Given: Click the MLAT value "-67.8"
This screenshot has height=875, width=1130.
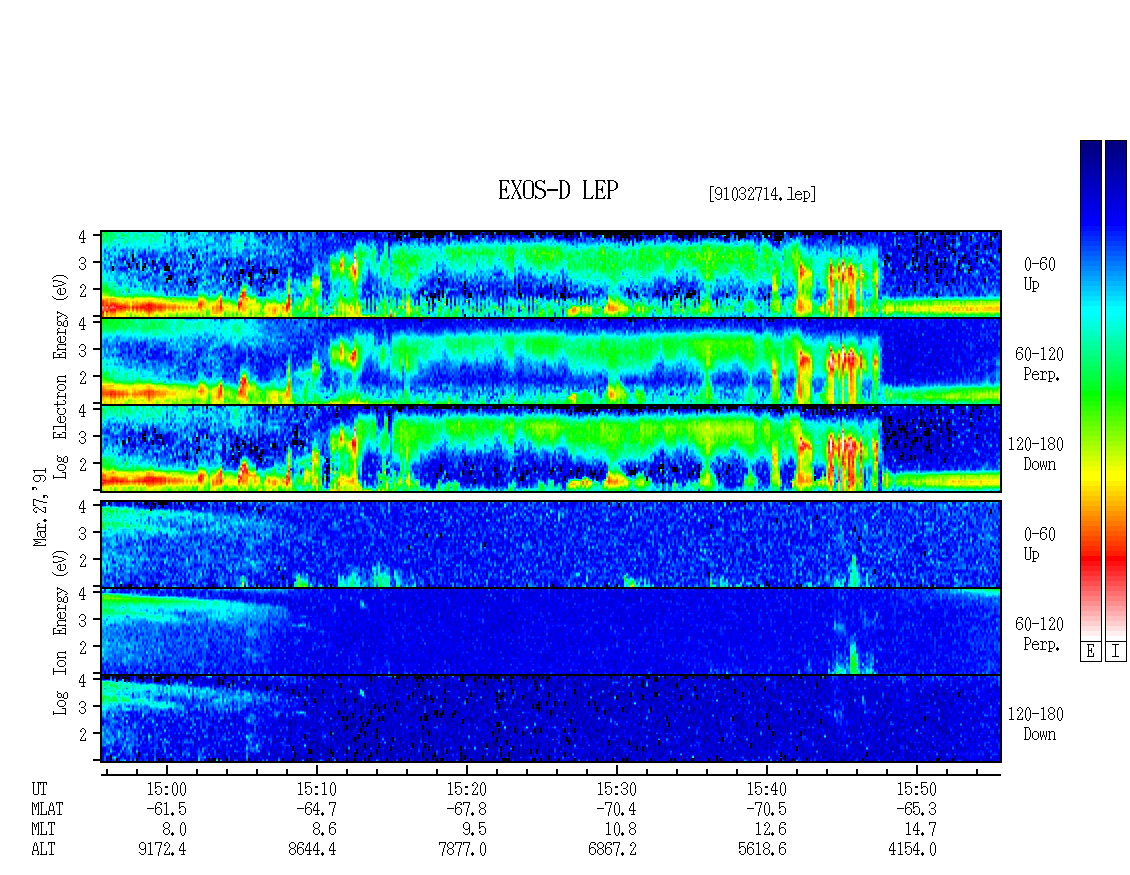Looking at the screenshot, I should click(466, 809).
